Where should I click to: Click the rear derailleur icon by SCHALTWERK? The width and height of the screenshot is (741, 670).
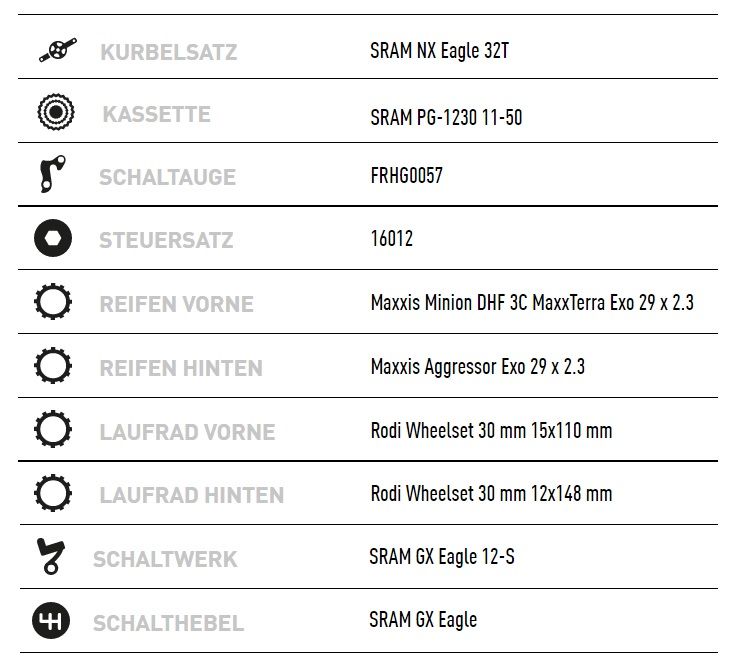click(x=51, y=557)
